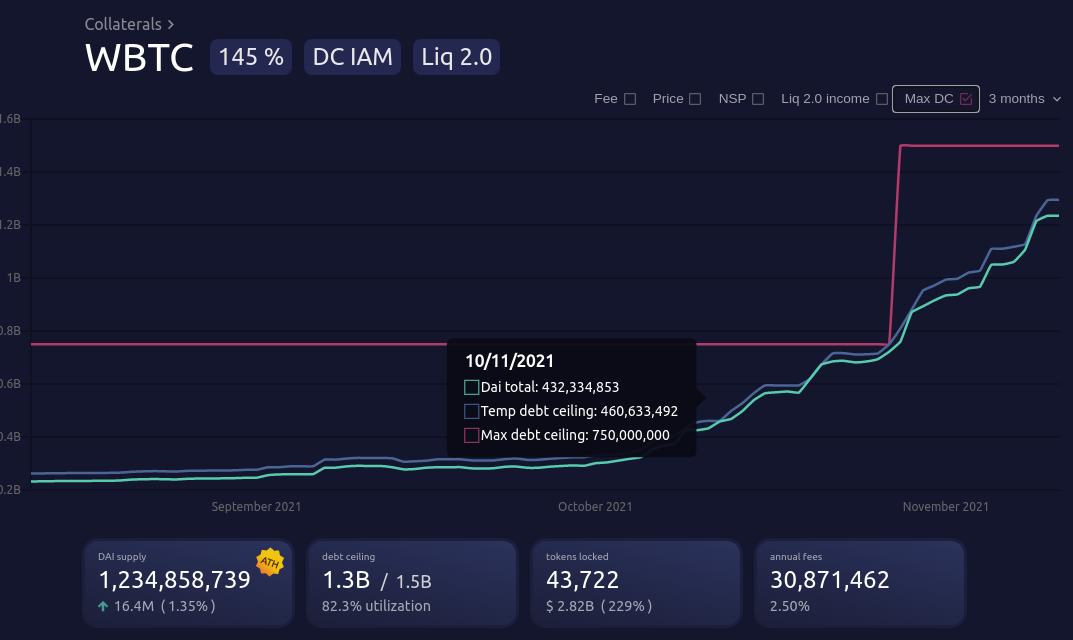Click the Liq 2.0 badge

(x=456, y=57)
